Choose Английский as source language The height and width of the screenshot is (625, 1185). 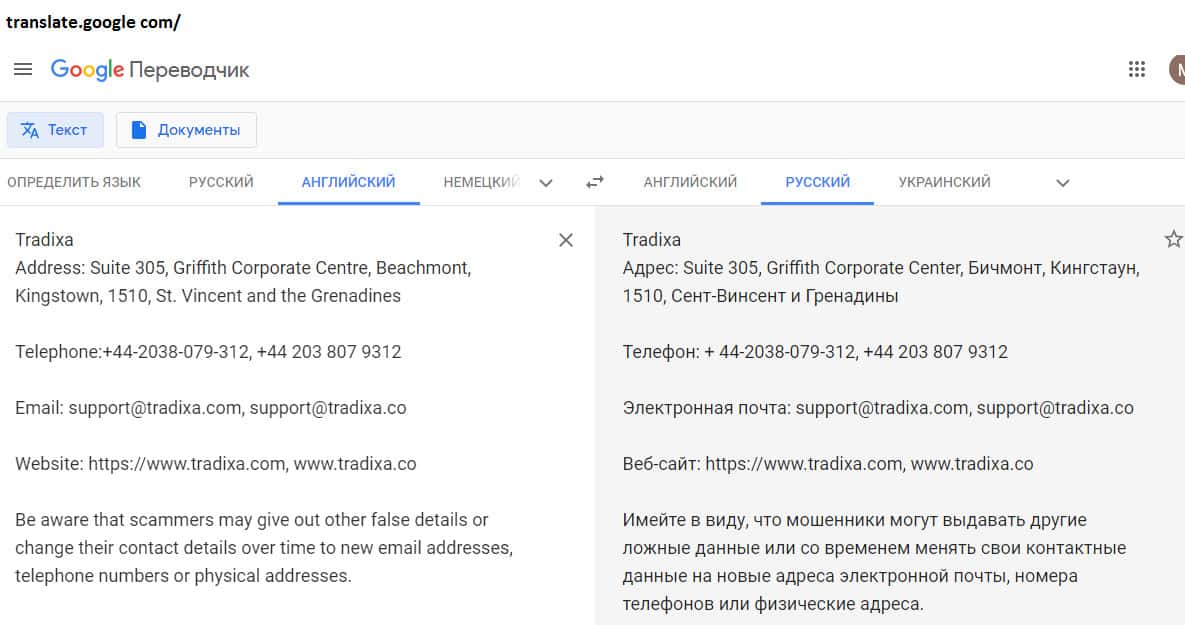348,182
